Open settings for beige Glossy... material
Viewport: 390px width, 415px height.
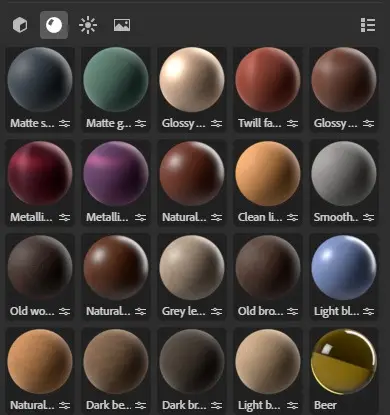point(216,124)
